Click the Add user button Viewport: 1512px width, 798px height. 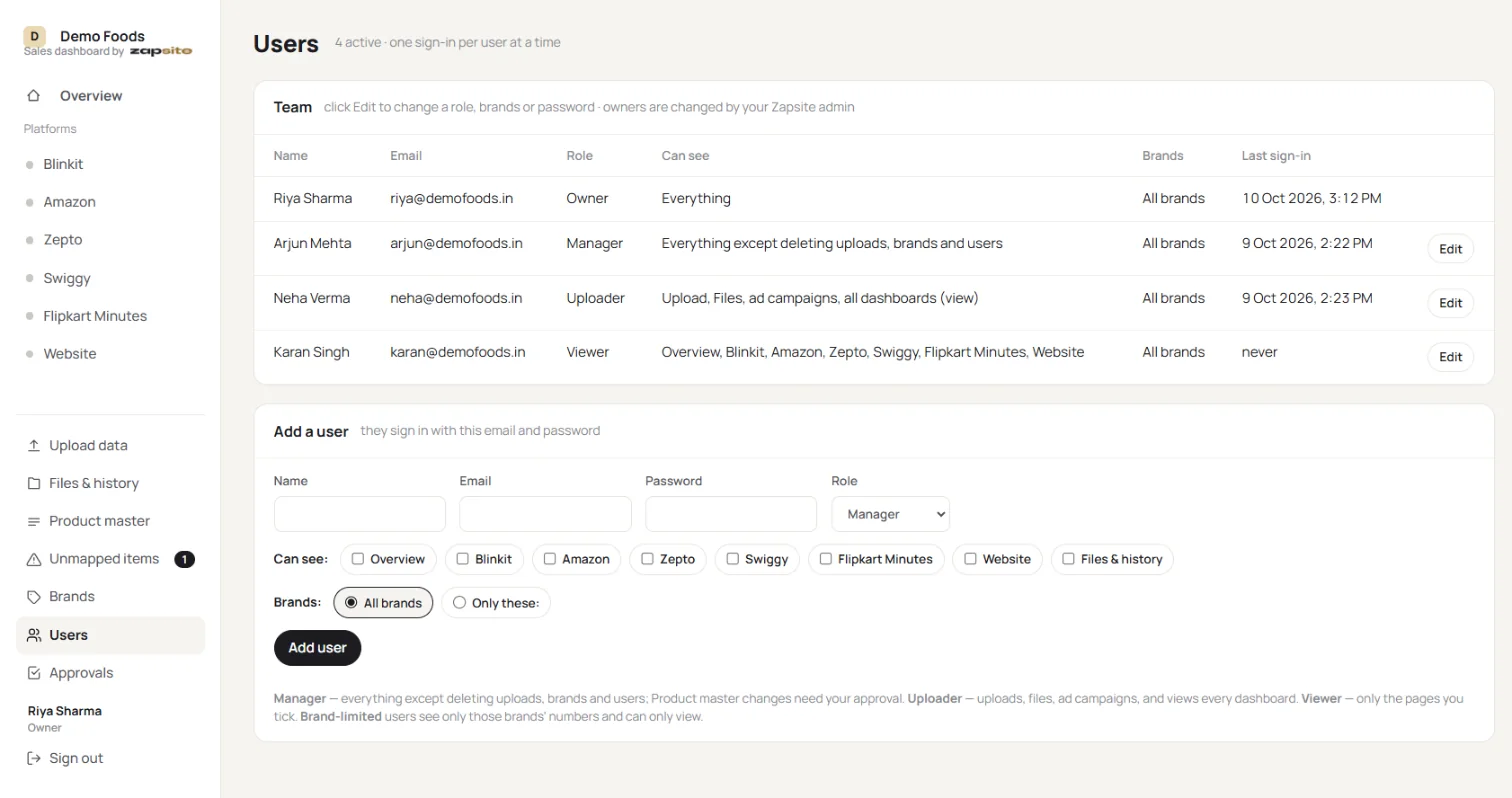point(317,648)
